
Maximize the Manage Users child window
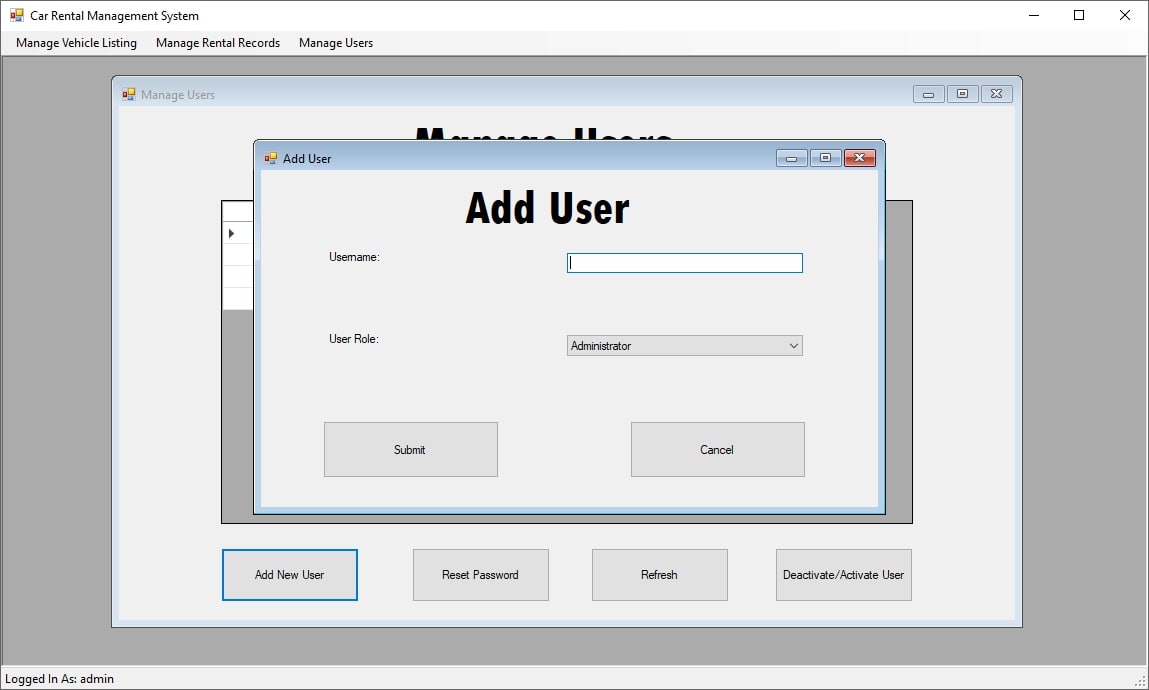[x=962, y=94]
